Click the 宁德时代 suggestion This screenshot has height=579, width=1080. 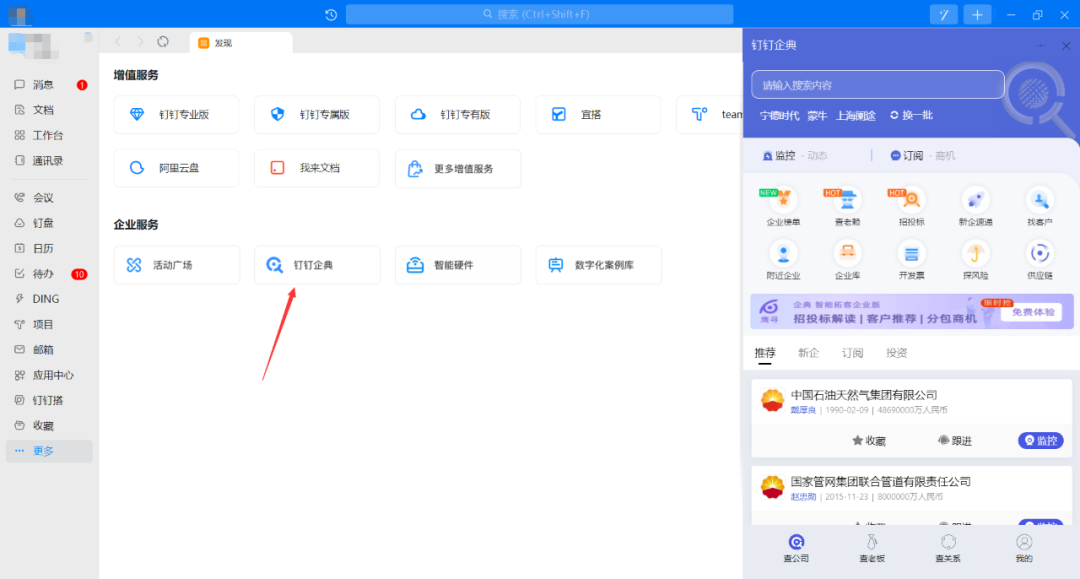point(779,116)
